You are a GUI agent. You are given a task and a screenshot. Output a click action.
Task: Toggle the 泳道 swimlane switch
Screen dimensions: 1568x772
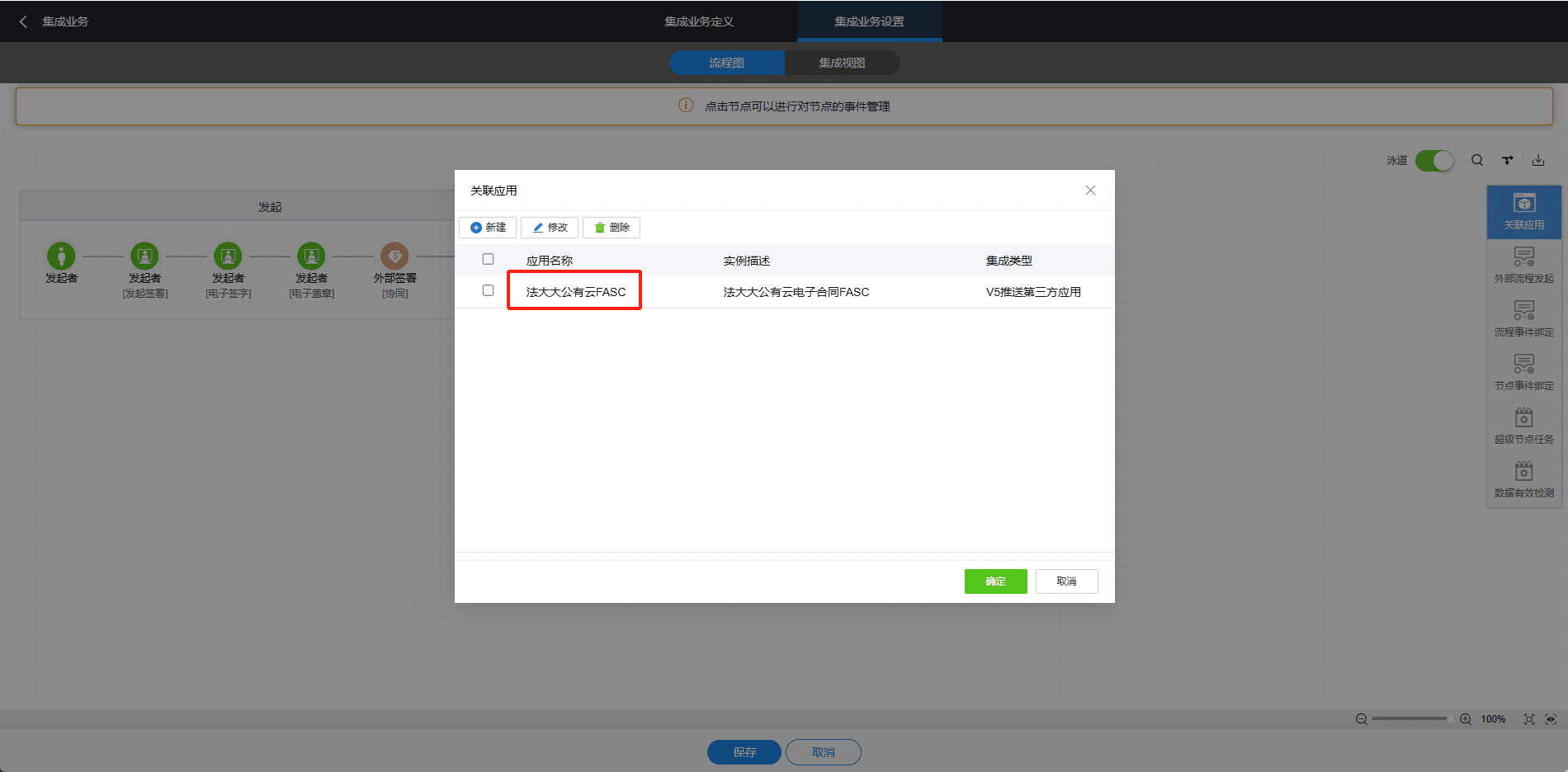click(x=1433, y=161)
